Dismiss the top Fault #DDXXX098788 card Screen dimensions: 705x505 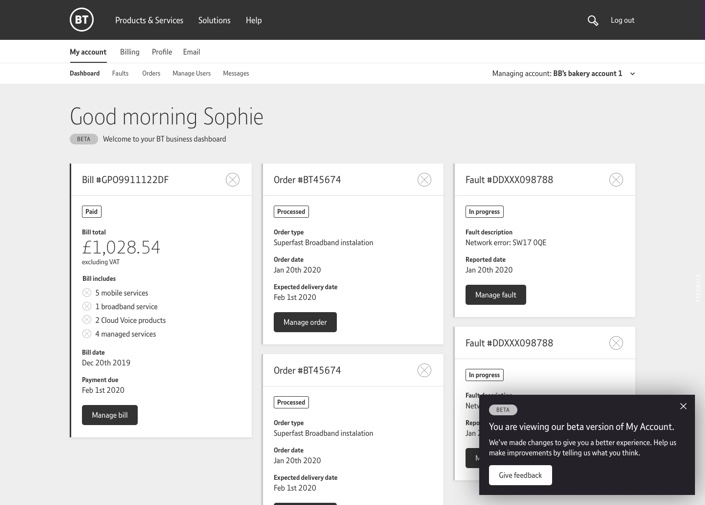[x=616, y=180]
